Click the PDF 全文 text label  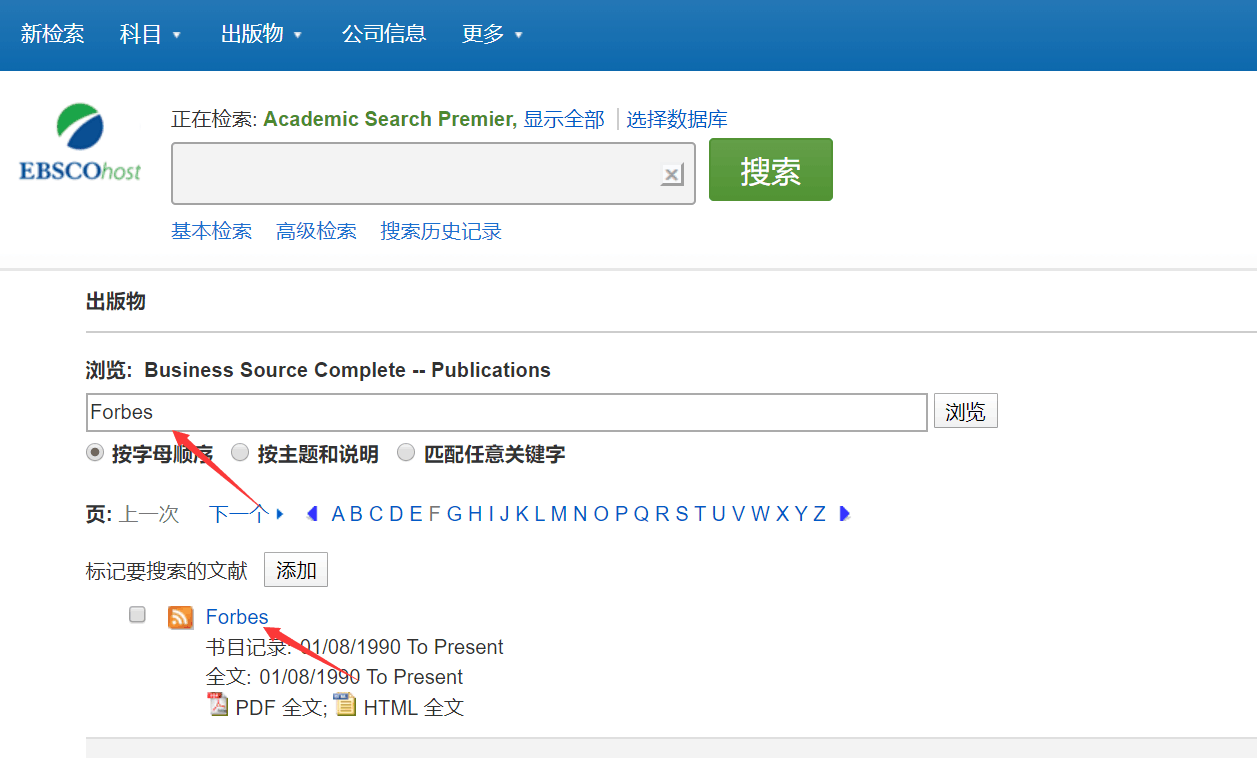(x=281, y=708)
